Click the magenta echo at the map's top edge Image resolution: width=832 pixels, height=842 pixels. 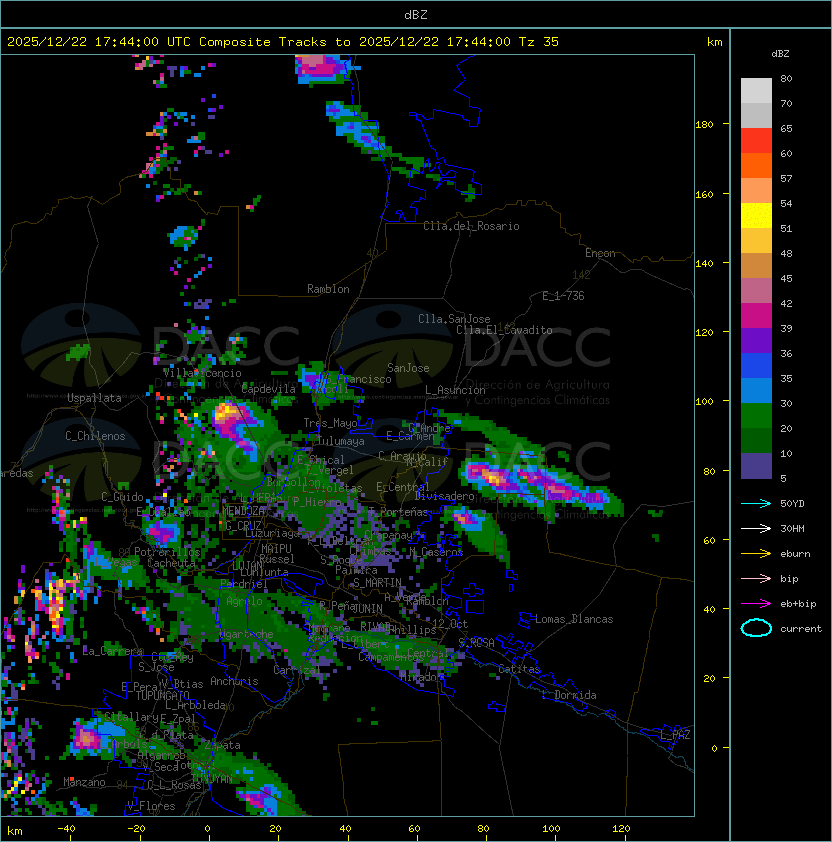click(x=320, y=66)
